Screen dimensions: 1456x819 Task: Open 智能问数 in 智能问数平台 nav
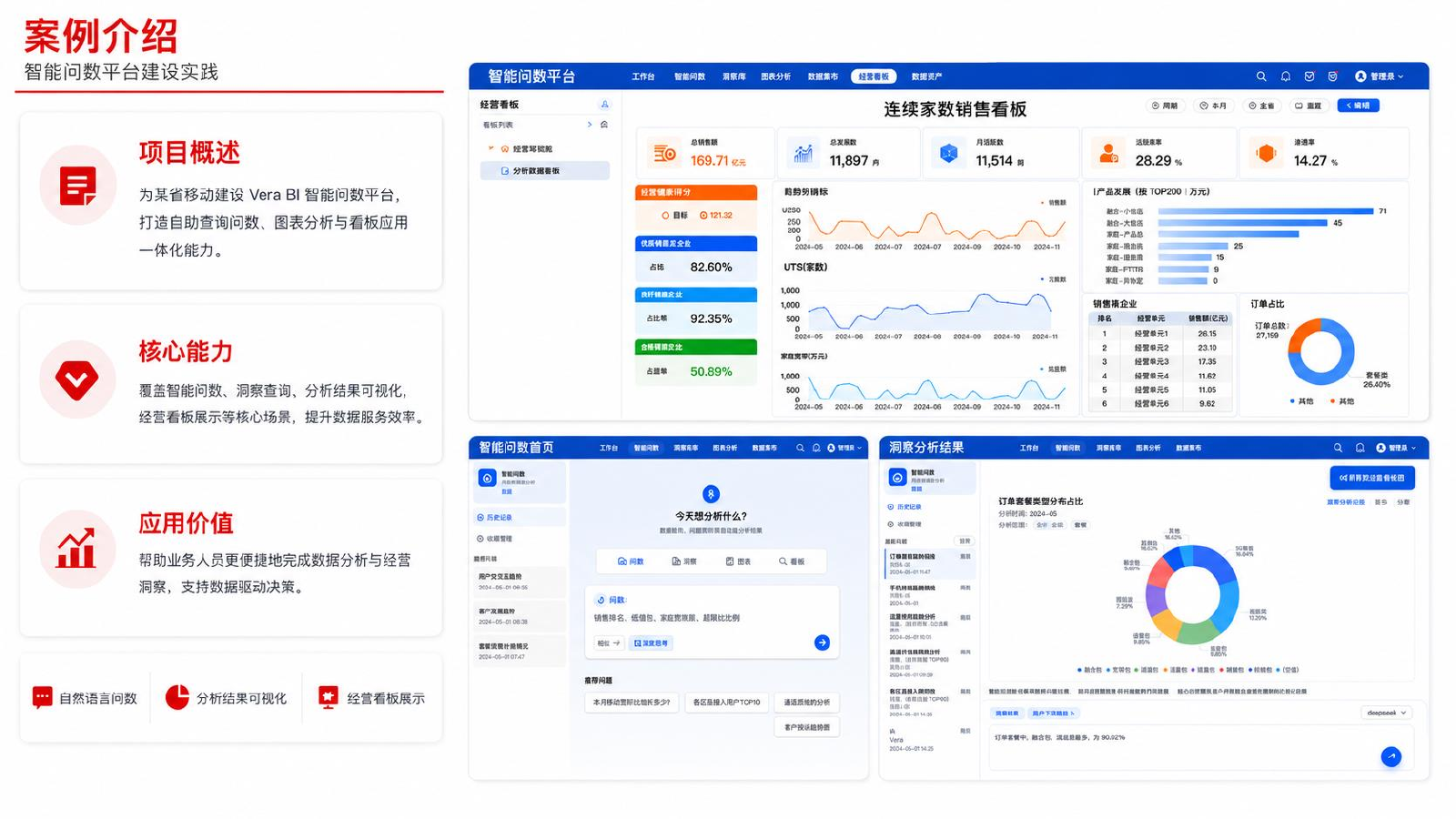(690, 76)
